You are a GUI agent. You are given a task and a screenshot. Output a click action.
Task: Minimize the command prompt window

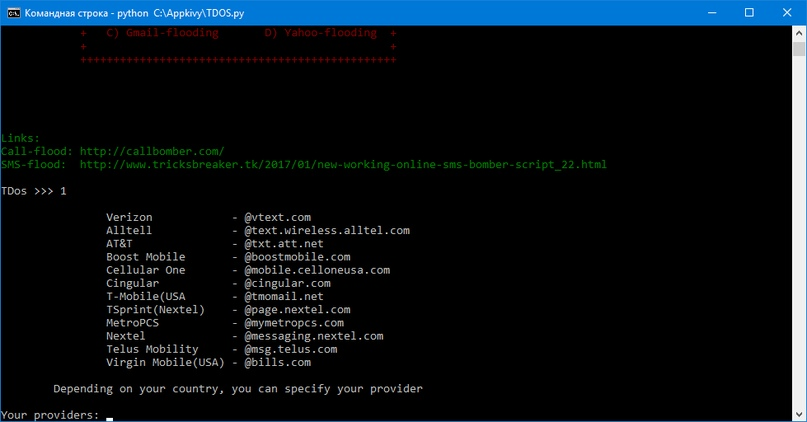(x=712, y=13)
